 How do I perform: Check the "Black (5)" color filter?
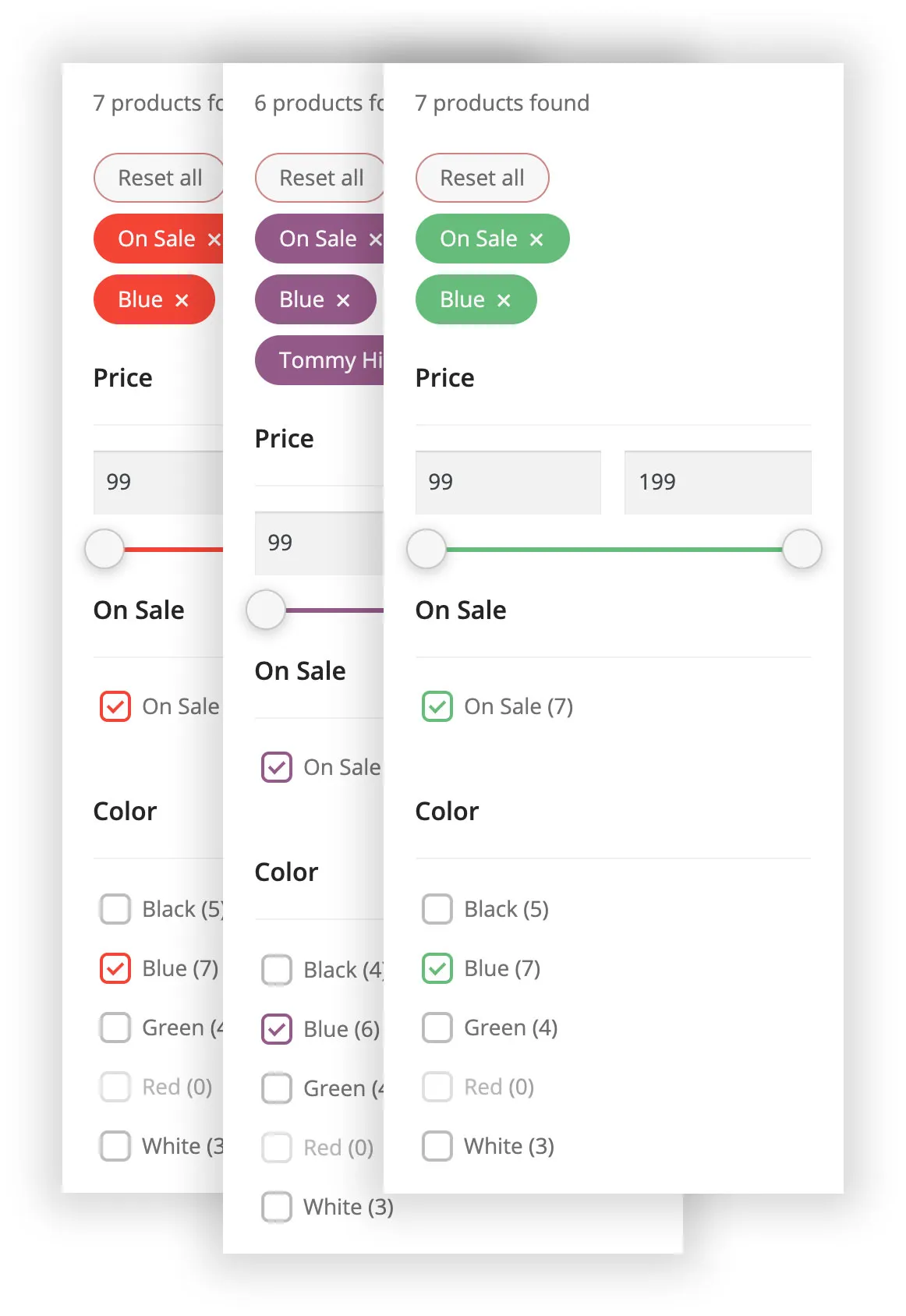point(437,909)
